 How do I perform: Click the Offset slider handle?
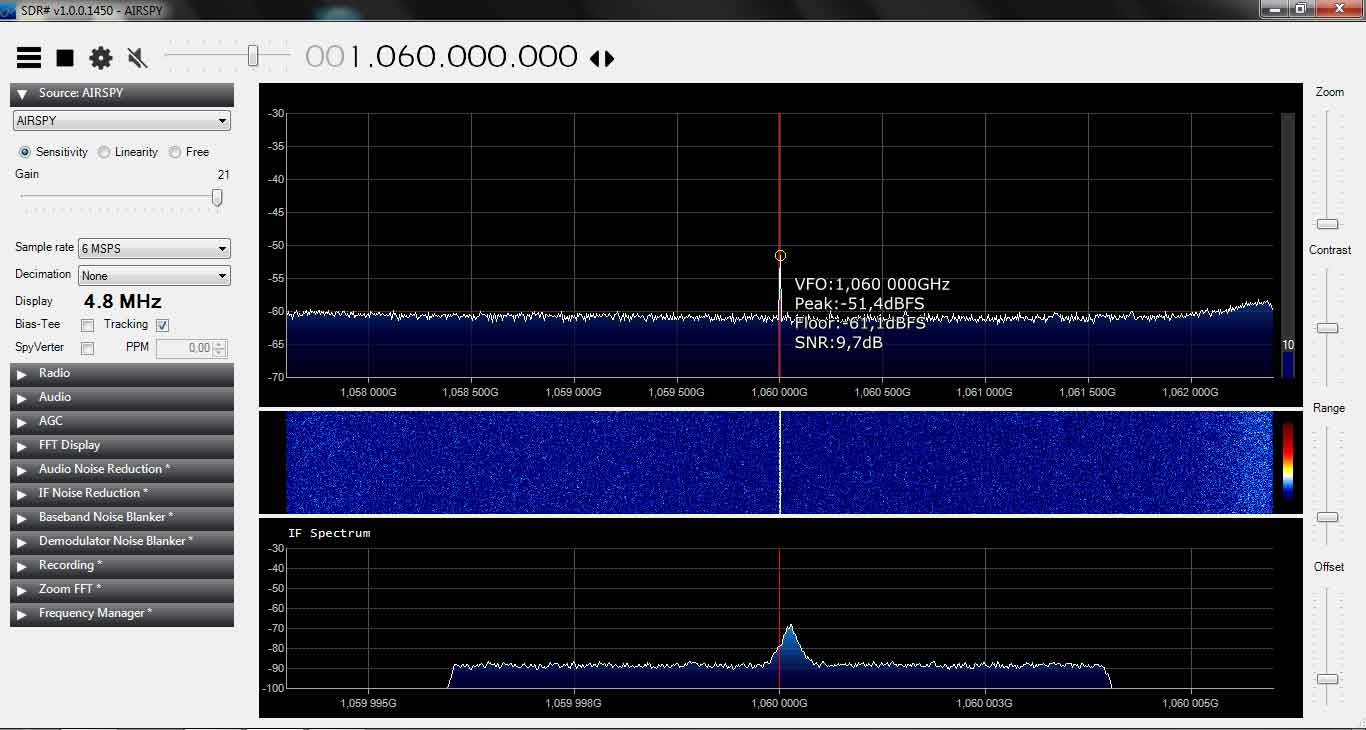pyautogui.click(x=1327, y=679)
